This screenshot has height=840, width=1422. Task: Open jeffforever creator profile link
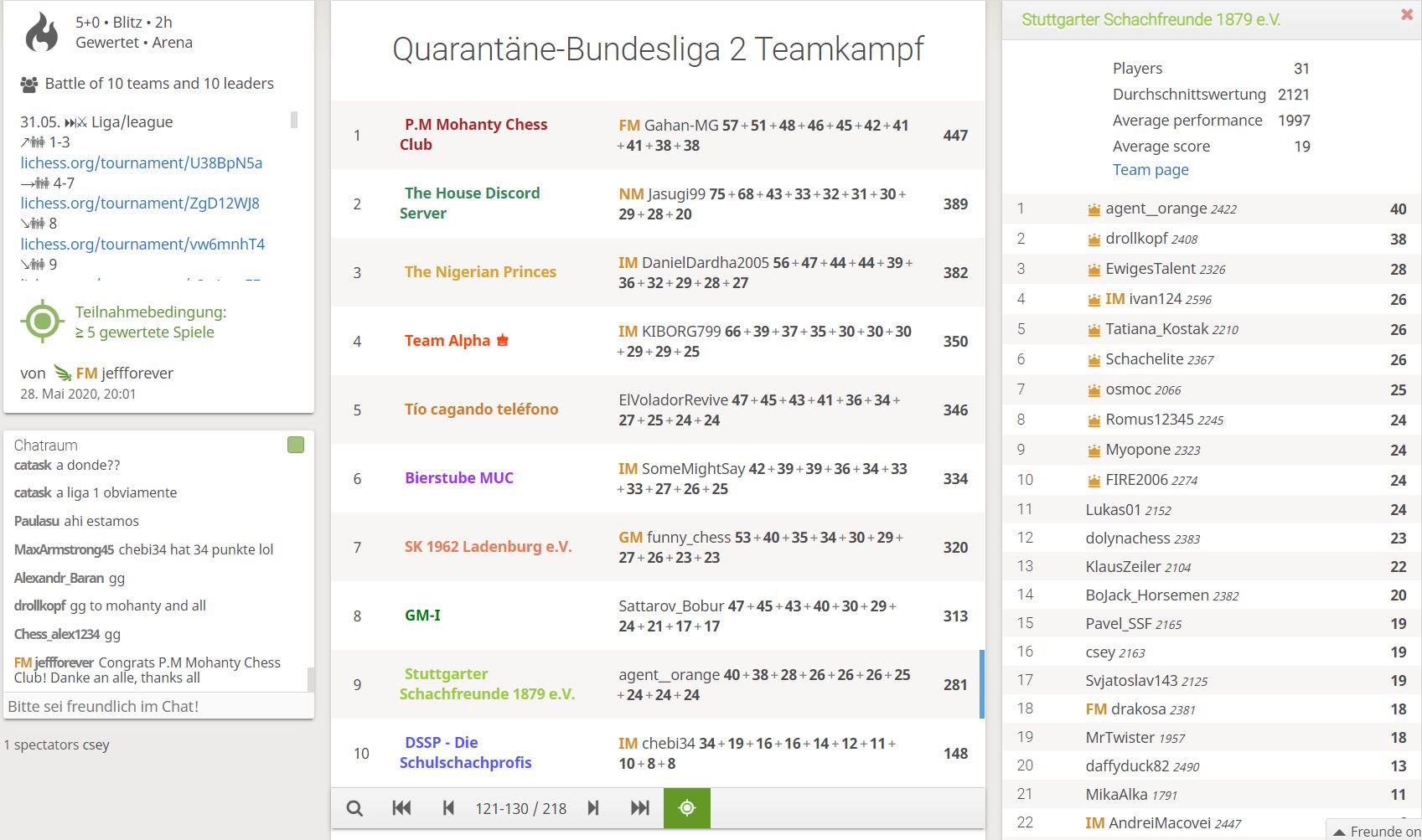tap(125, 374)
